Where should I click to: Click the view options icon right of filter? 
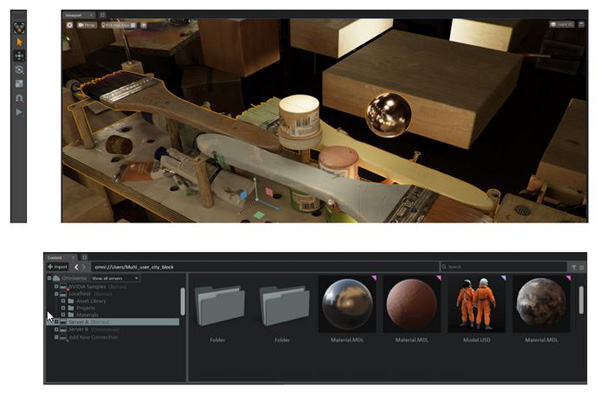[x=582, y=267]
